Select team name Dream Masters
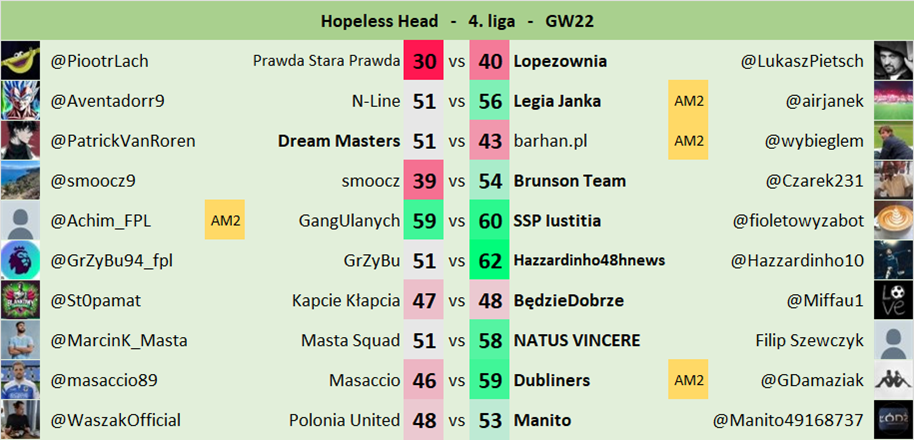The image size is (914, 440). click(338, 141)
